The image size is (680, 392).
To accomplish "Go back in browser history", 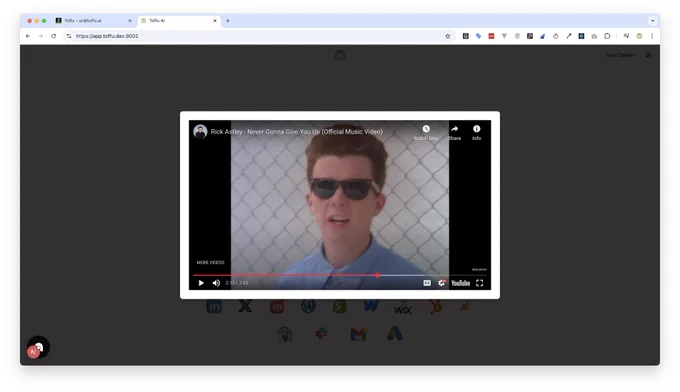I will tap(28, 36).
